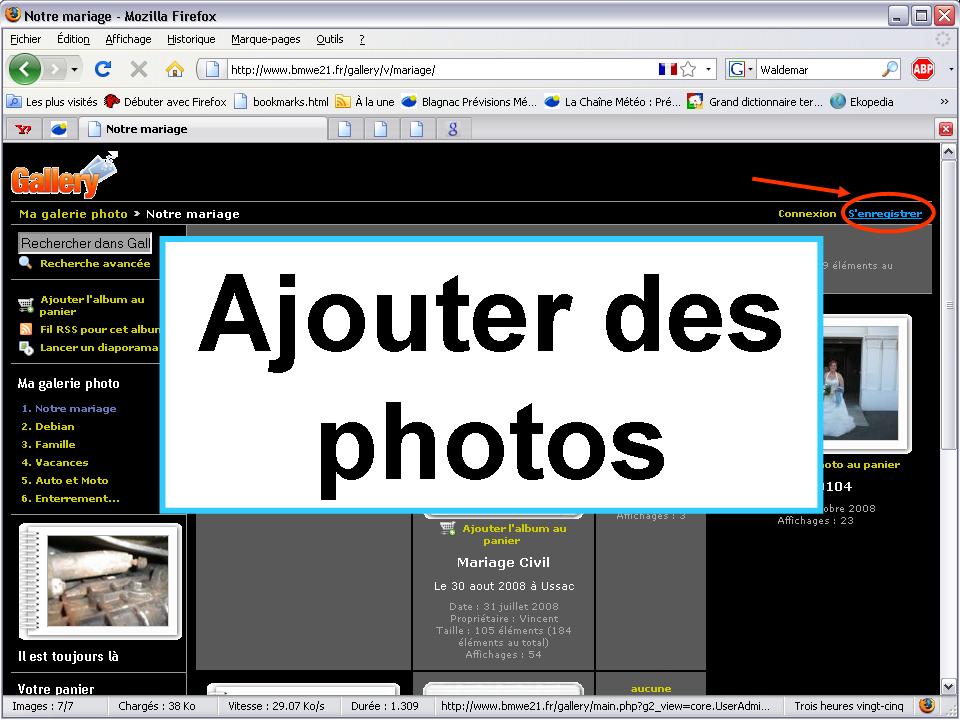Open the Affichage menu
The width and height of the screenshot is (960, 720).
pyautogui.click(x=128, y=39)
